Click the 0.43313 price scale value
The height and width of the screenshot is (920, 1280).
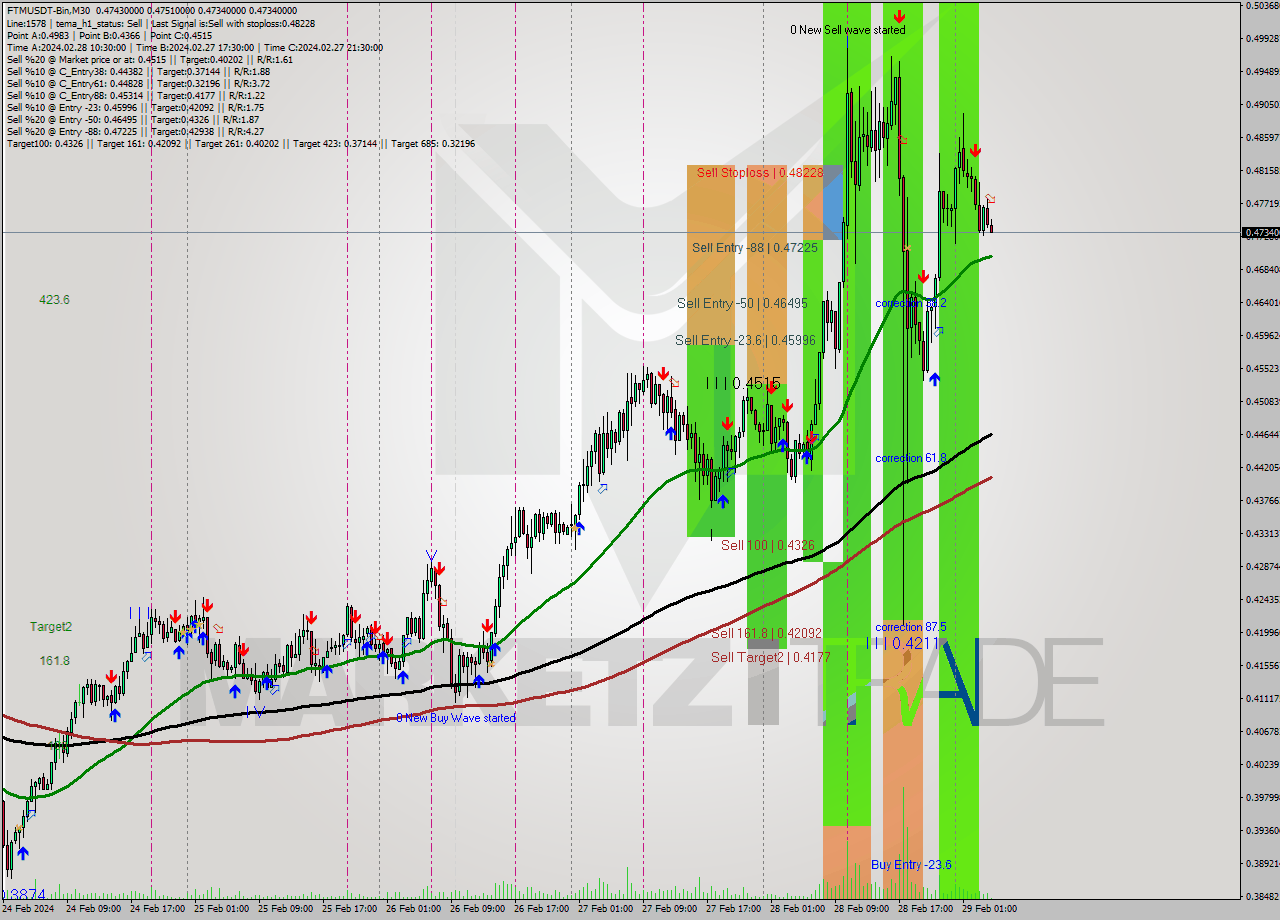(x=1261, y=533)
